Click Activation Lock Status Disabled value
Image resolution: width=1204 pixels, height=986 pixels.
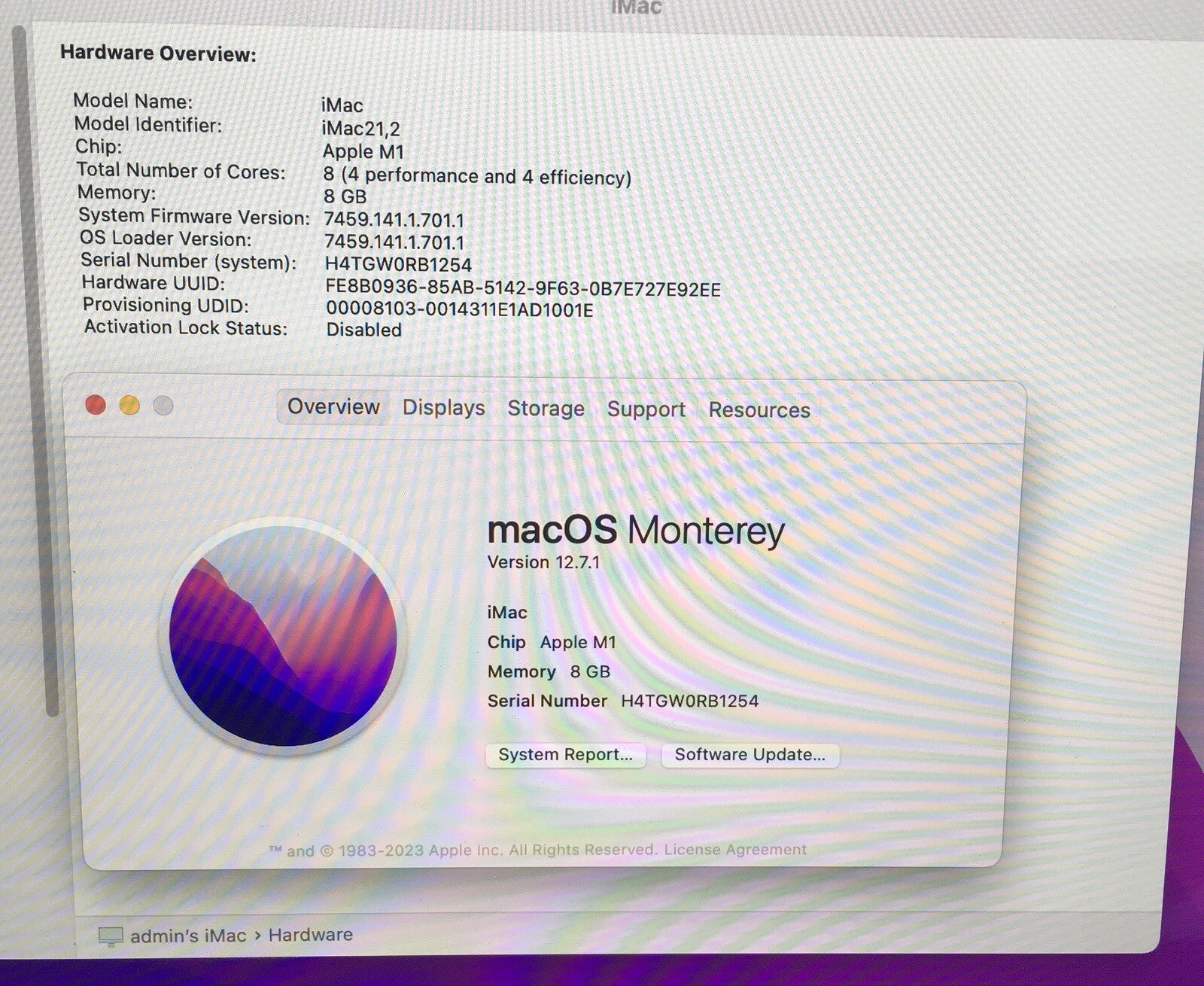point(363,330)
